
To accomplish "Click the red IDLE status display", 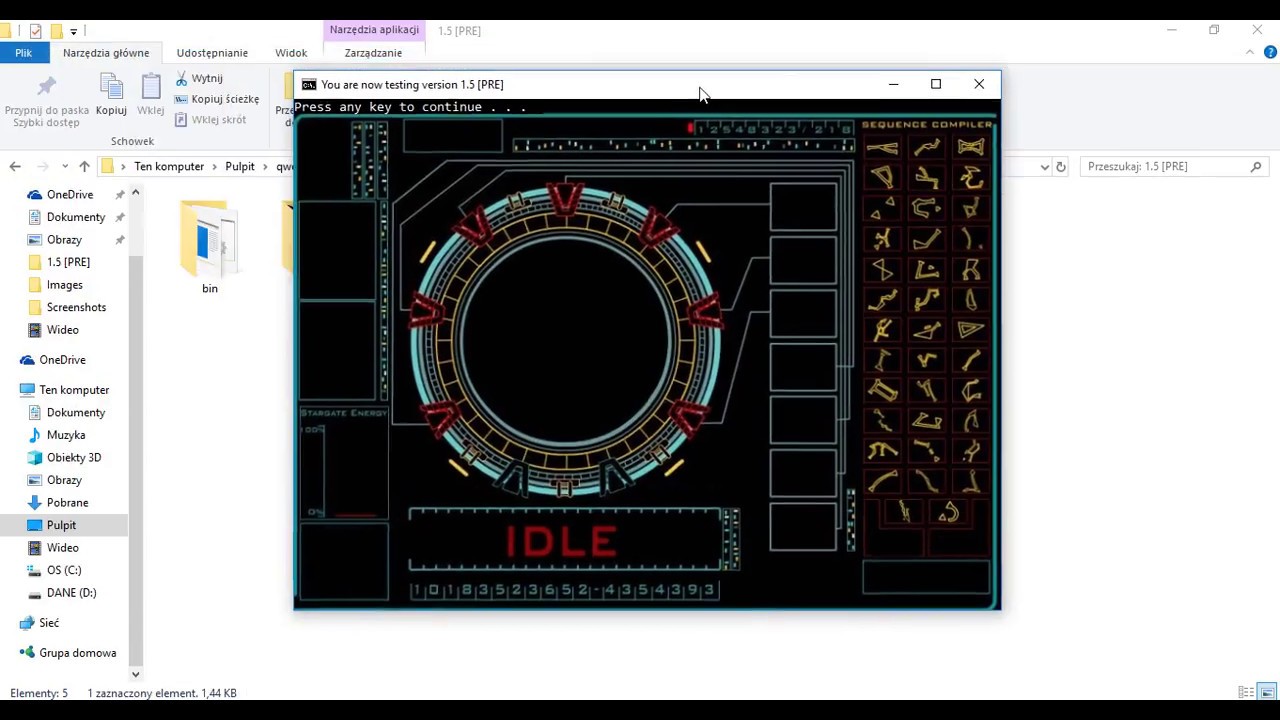I will (x=561, y=541).
